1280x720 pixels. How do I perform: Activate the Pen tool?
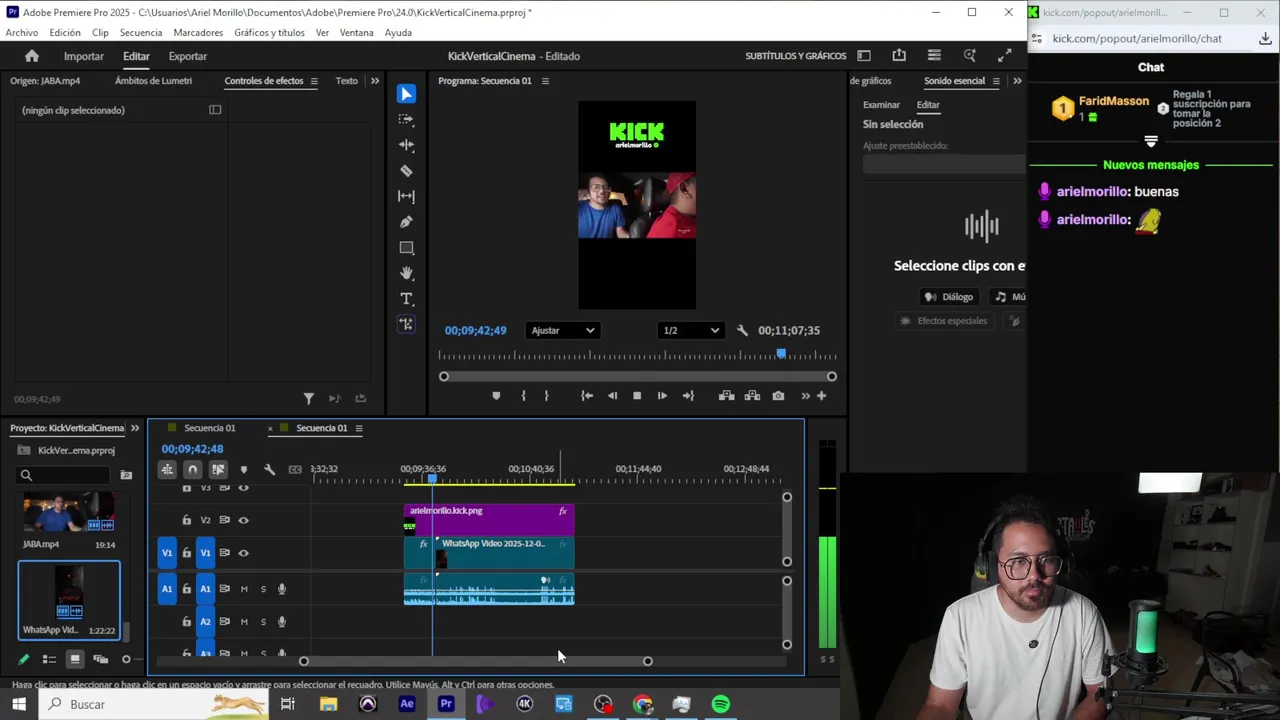tap(406, 222)
